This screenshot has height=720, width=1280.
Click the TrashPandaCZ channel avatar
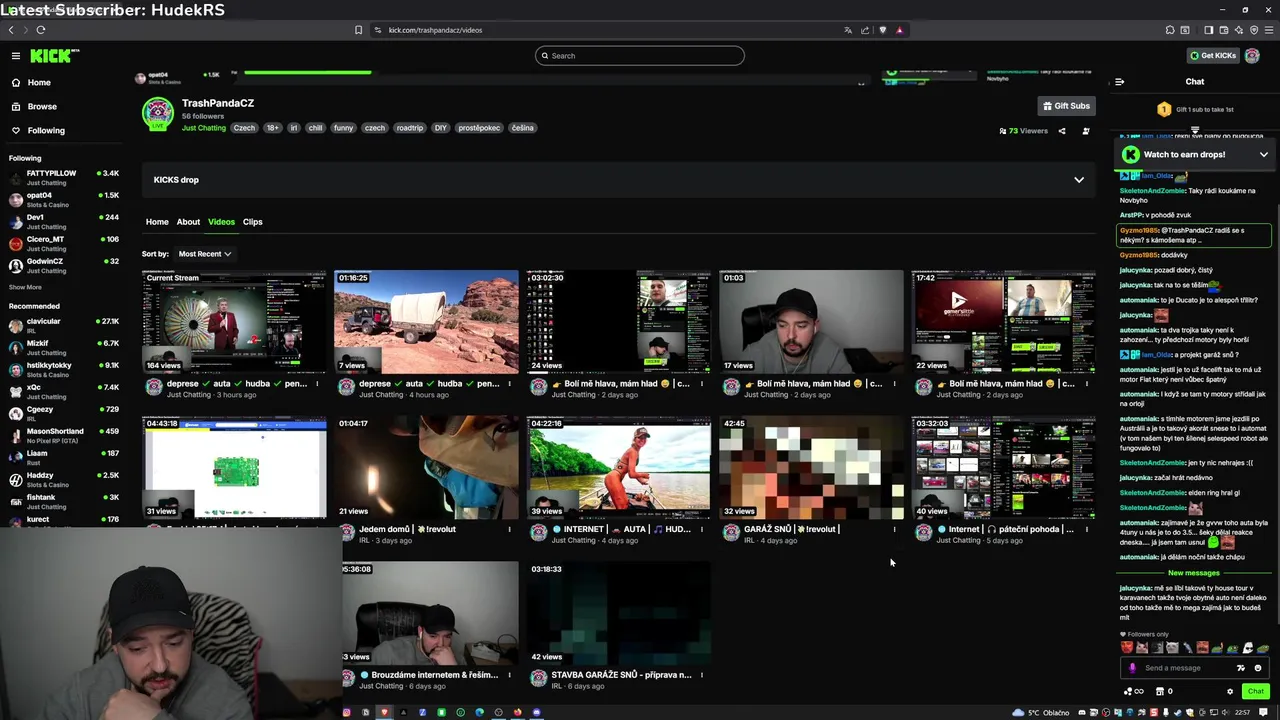(158, 114)
